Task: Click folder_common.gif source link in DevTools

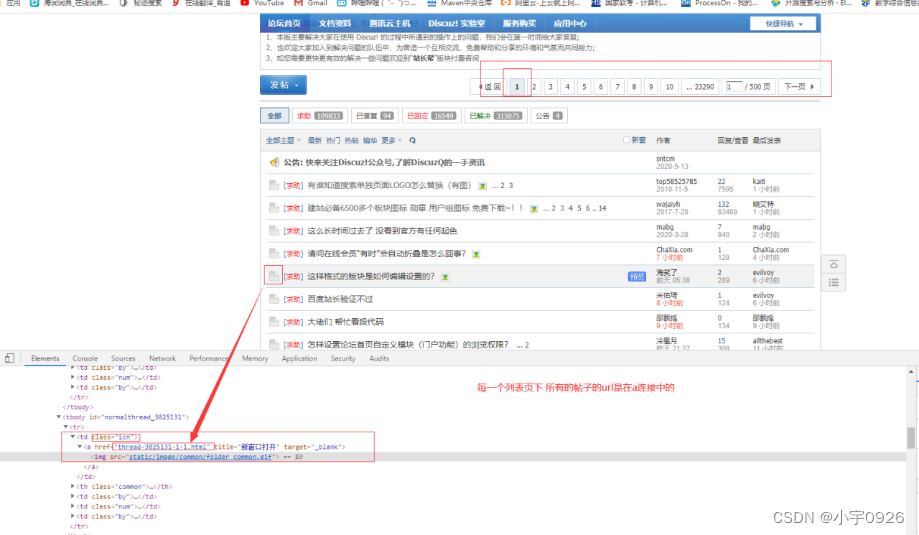Action: (x=200, y=457)
